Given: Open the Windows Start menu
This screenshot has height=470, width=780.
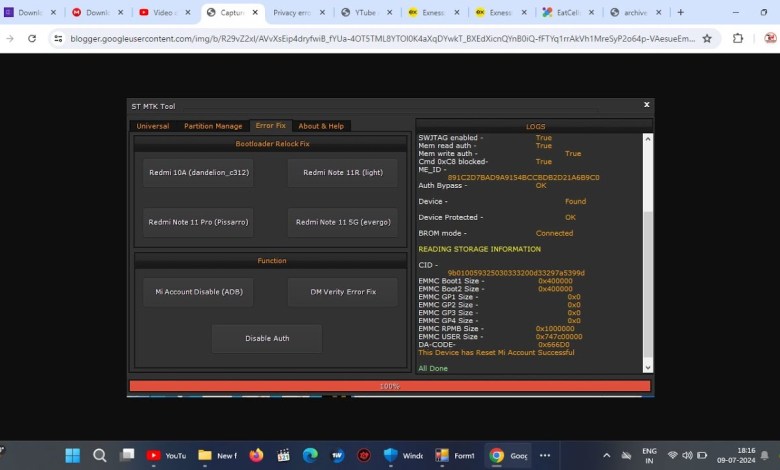Looking at the screenshot, I should tap(73, 455).
